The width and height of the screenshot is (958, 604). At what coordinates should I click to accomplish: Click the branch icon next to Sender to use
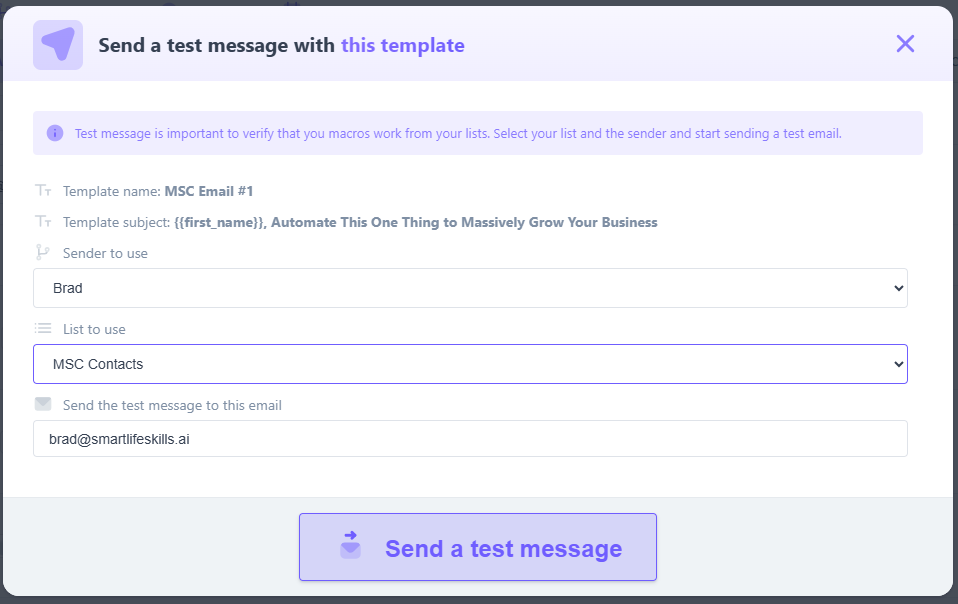pos(43,253)
